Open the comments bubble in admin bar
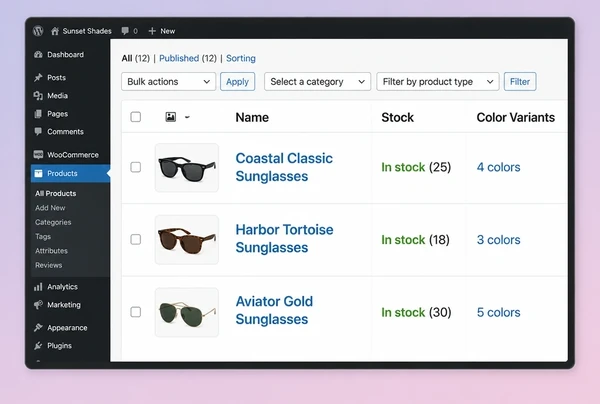The height and width of the screenshot is (404, 600). click(125, 31)
